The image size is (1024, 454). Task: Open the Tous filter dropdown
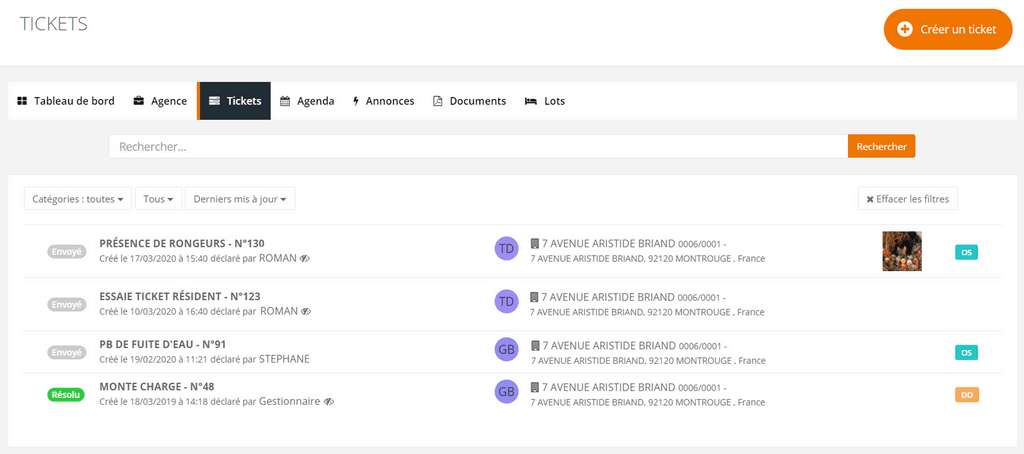(x=158, y=199)
